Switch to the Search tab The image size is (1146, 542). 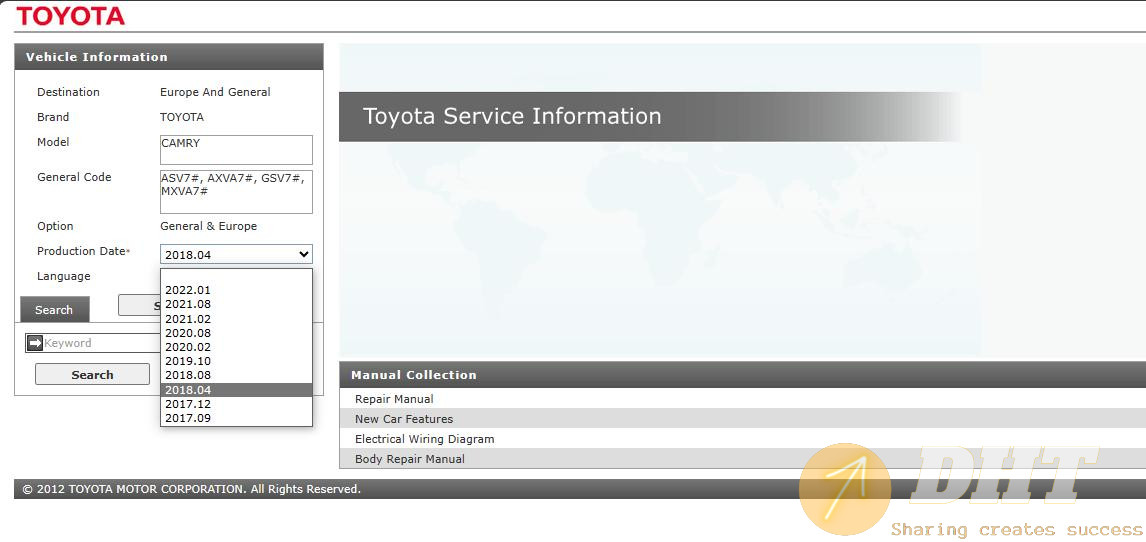tap(54, 309)
